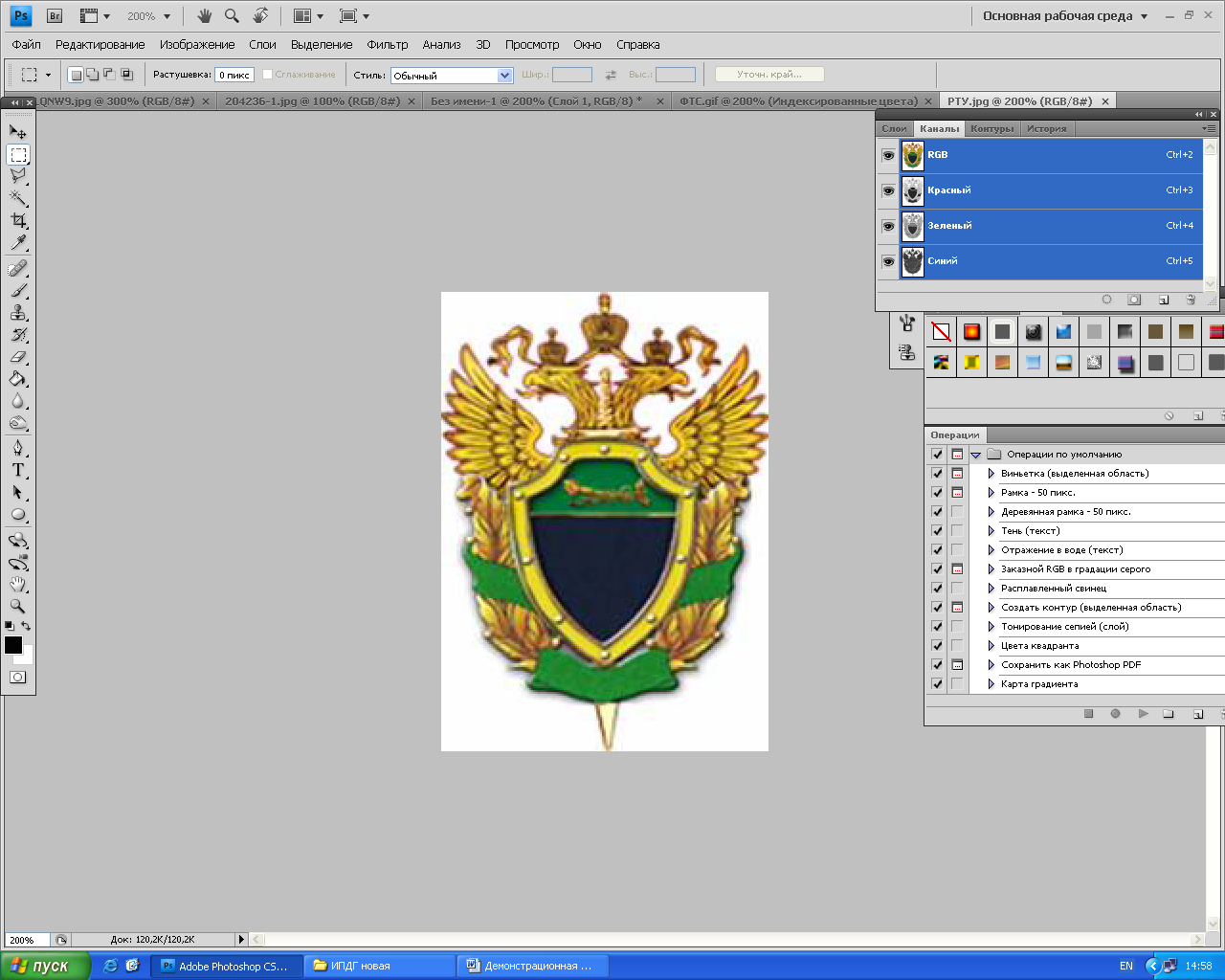This screenshot has height=980, width=1225.
Task: Select the Polygonal Lasso tool
Action: (x=18, y=176)
